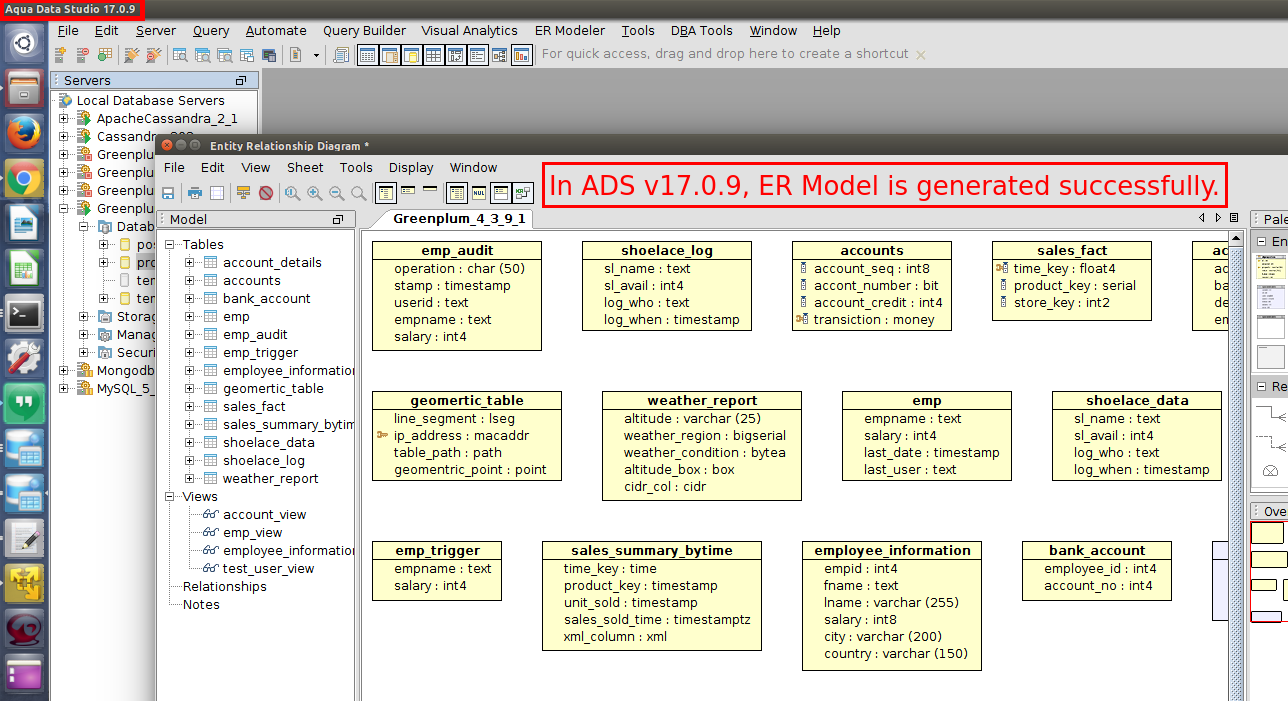Click the tab list button beside the tab arrows
Image resolution: width=1288 pixels, height=701 pixels.
click(x=1235, y=218)
